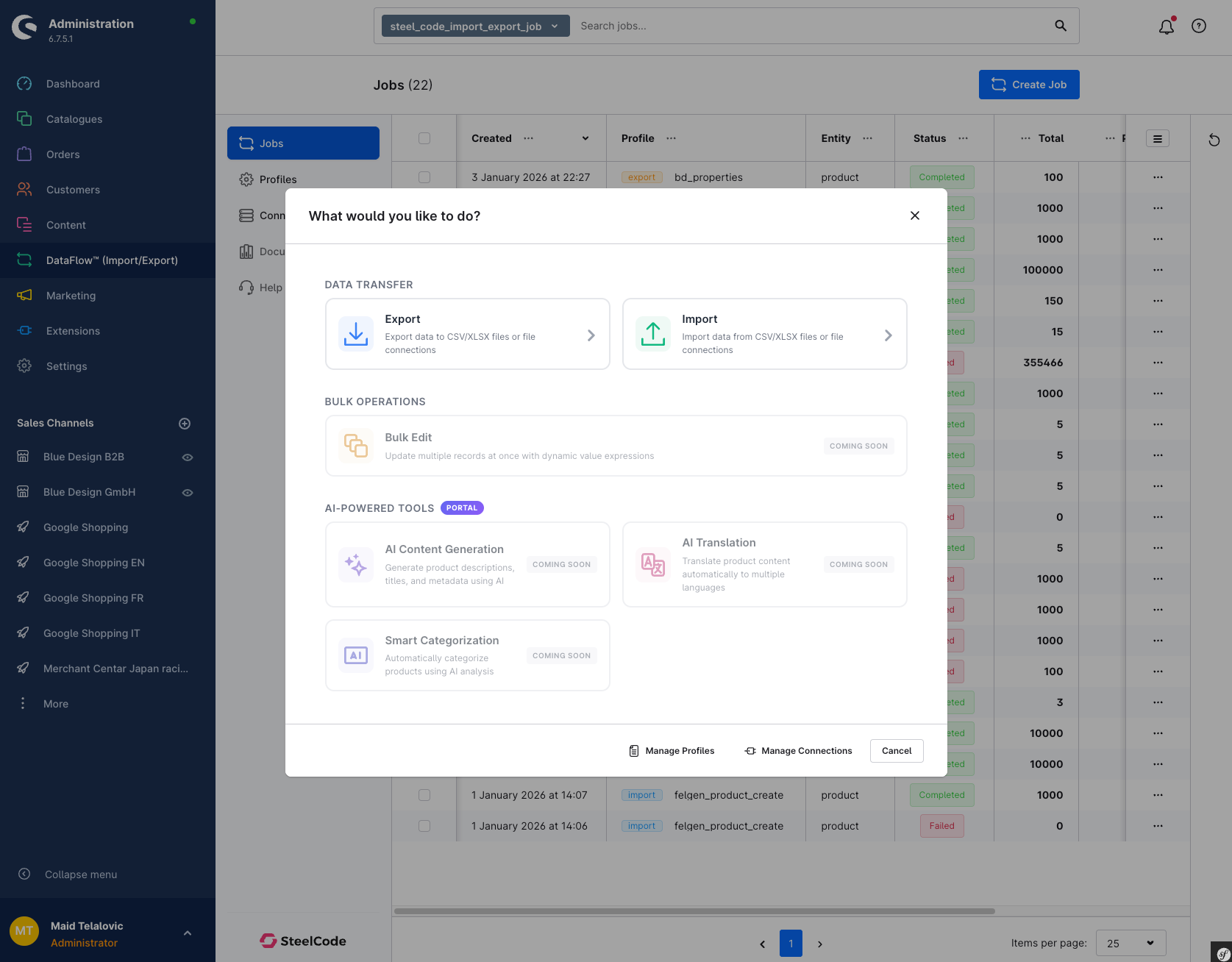Hide the Blue Design B2B sales channel

(x=188, y=457)
